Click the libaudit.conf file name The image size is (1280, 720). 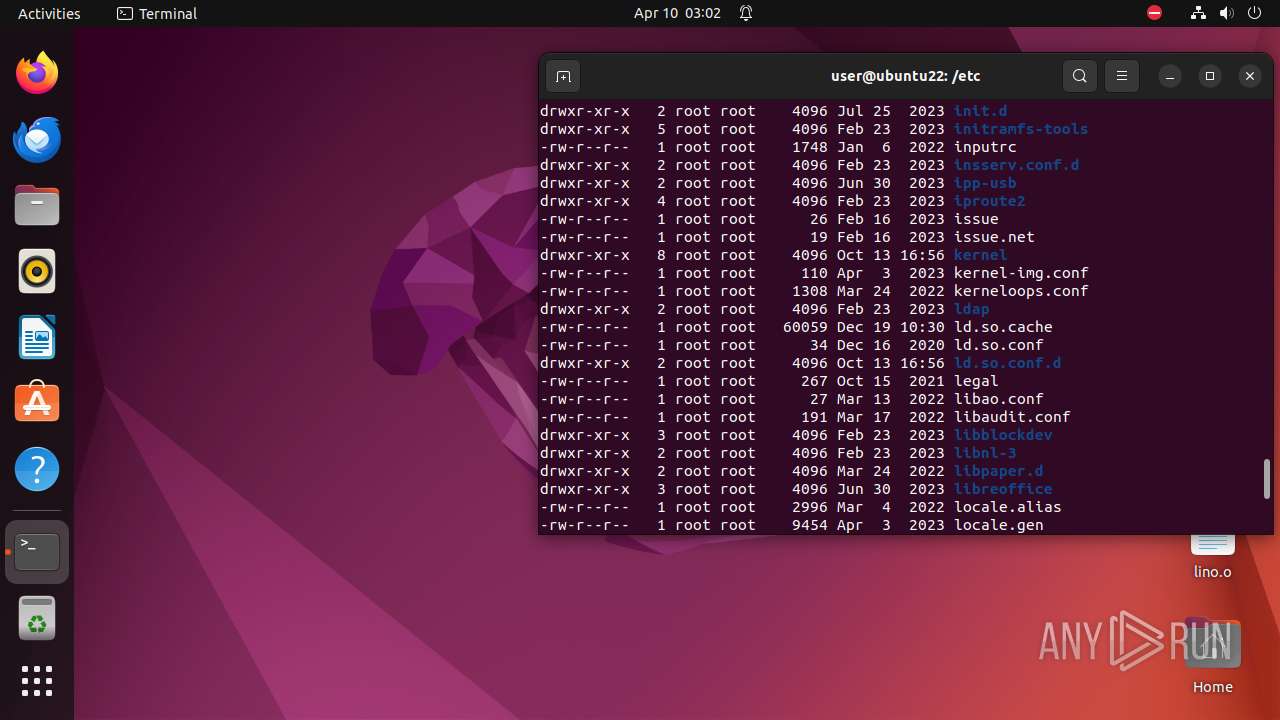[x=1012, y=417]
